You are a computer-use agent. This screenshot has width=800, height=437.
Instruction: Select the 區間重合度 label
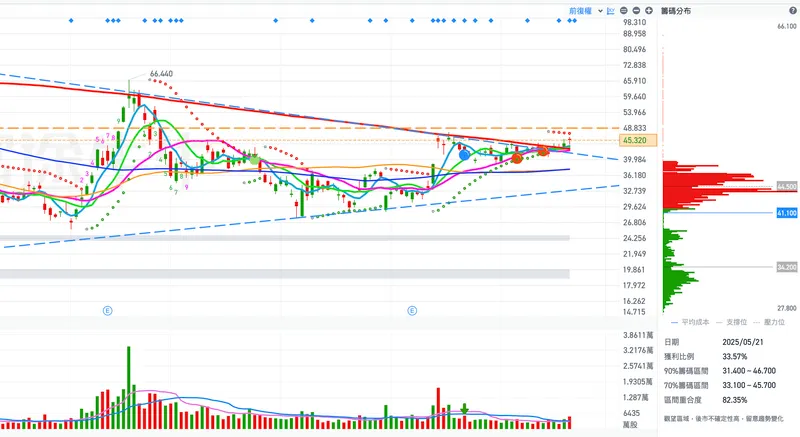point(683,400)
